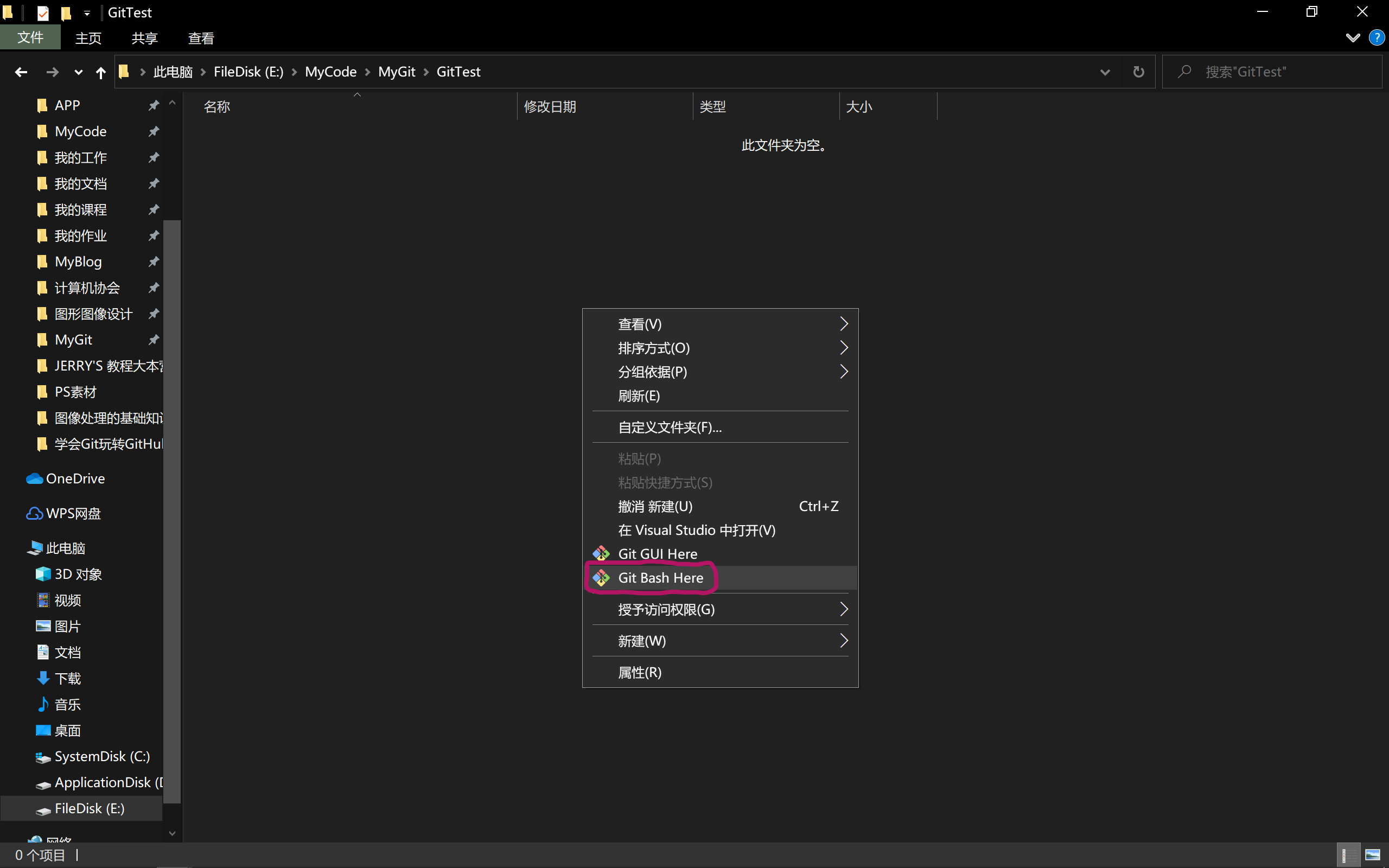Sort by 大小 column header

click(888, 107)
